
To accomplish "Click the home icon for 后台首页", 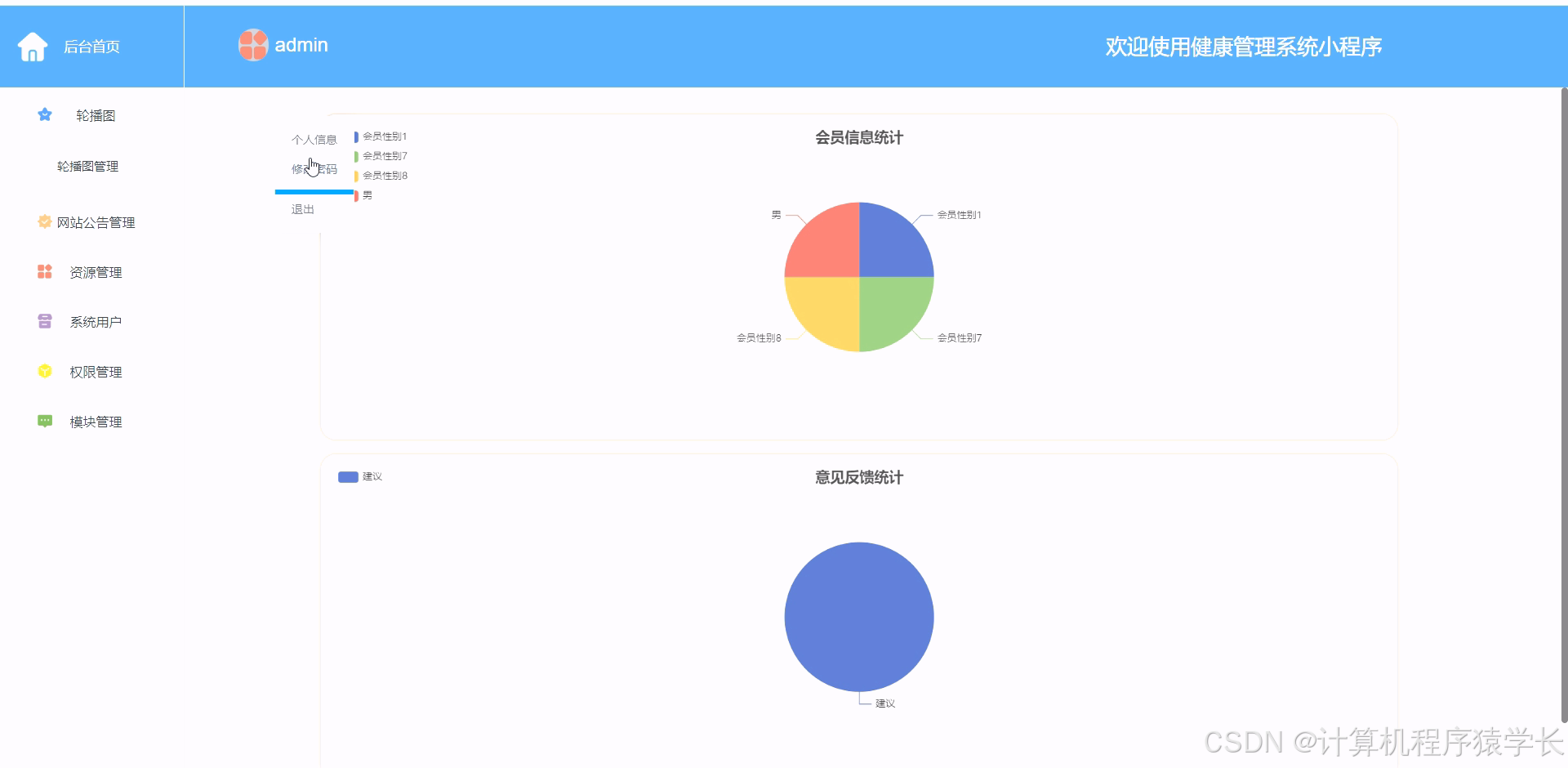I will click(33, 47).
